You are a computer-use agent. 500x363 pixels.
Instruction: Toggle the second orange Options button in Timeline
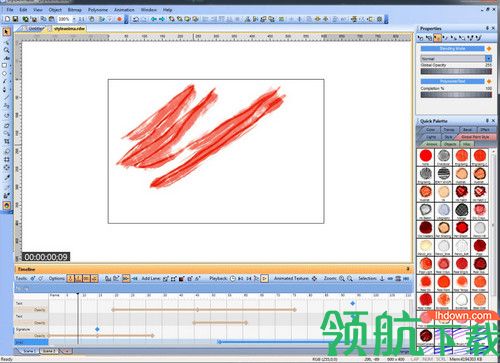coord(78,278)
